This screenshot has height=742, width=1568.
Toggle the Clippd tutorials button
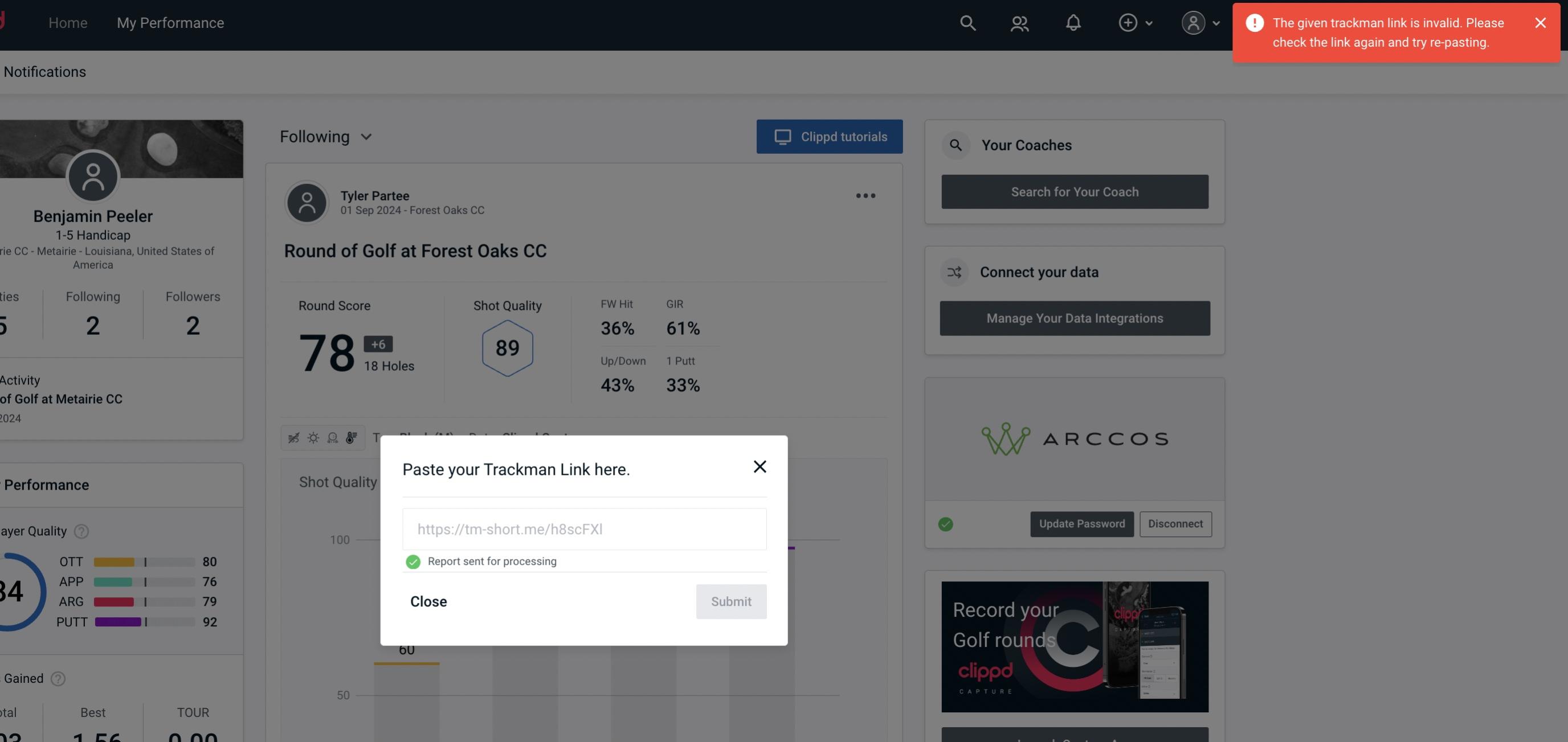830,136
